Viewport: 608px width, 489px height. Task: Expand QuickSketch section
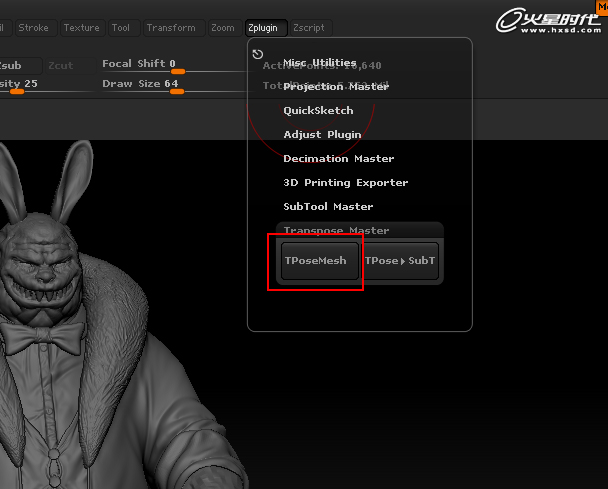coord(318,111)
